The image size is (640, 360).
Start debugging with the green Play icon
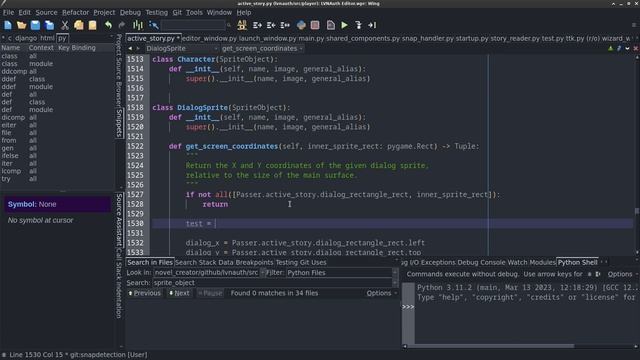pos(344,25)
